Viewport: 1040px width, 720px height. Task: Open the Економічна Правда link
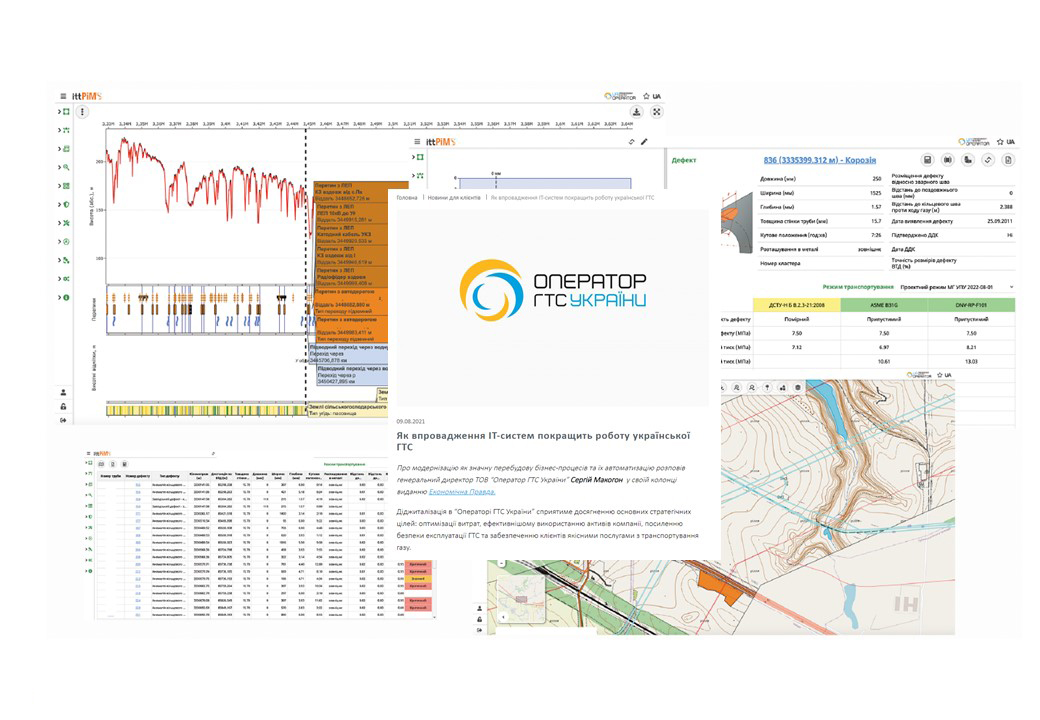tap(464, 492)
